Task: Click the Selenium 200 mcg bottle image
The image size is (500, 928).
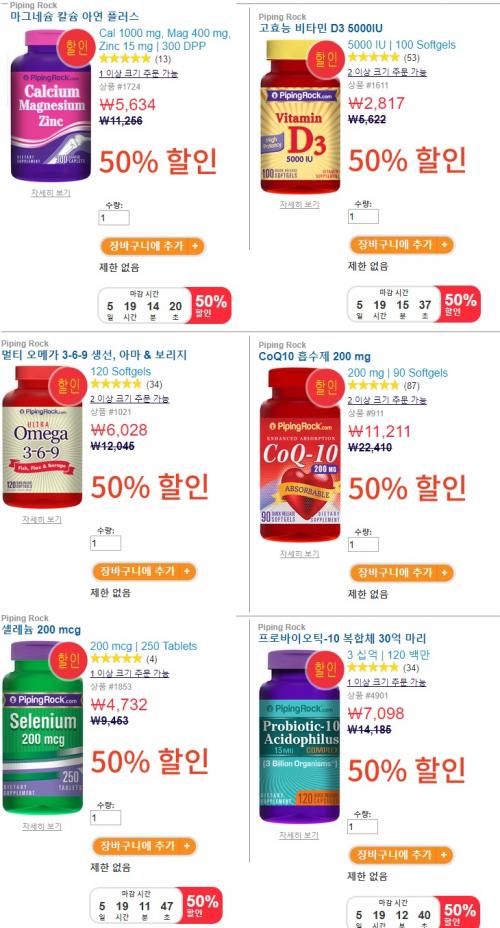Action: tap(43, 727)
